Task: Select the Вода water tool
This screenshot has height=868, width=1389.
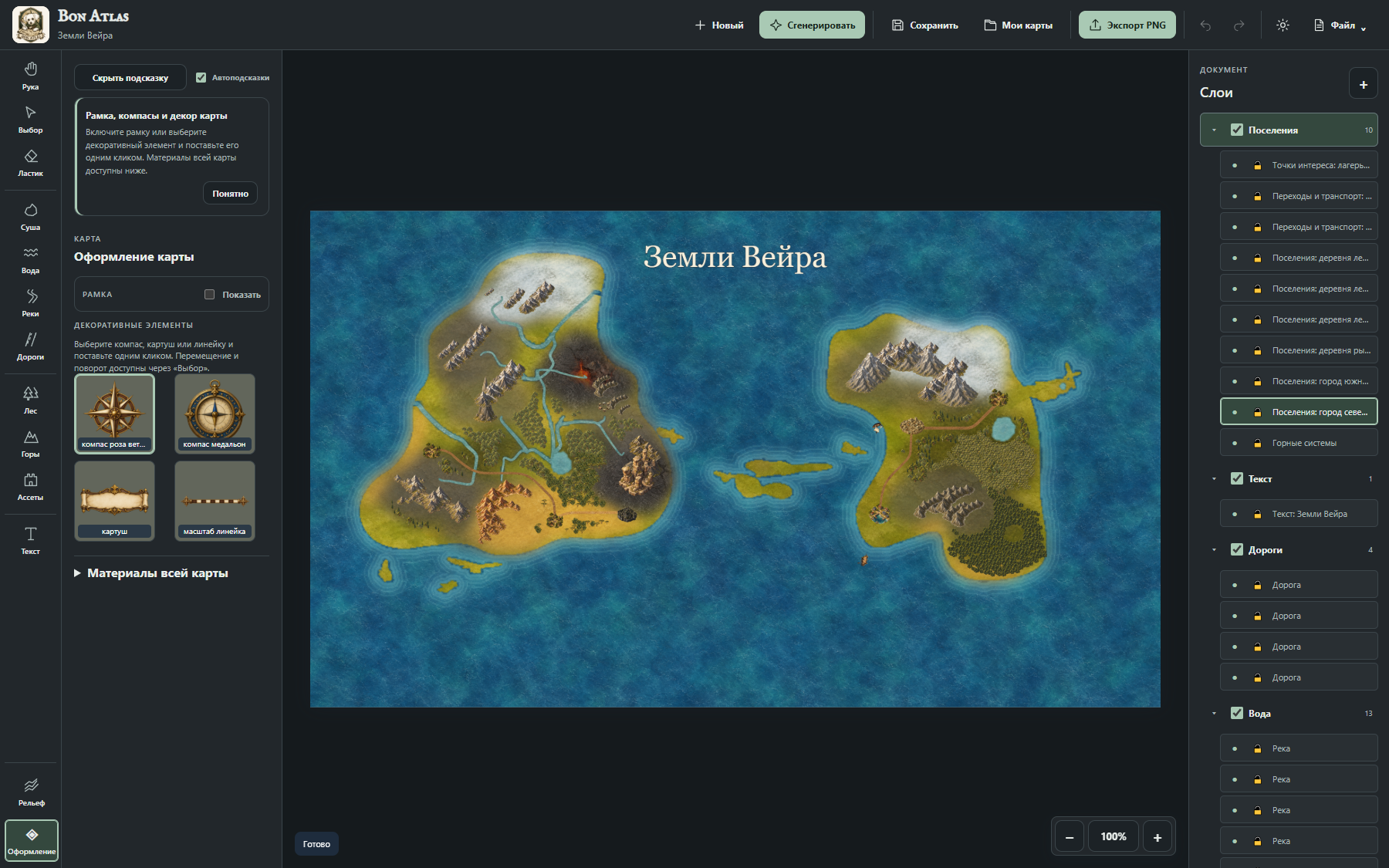Action: pos(31,259)
